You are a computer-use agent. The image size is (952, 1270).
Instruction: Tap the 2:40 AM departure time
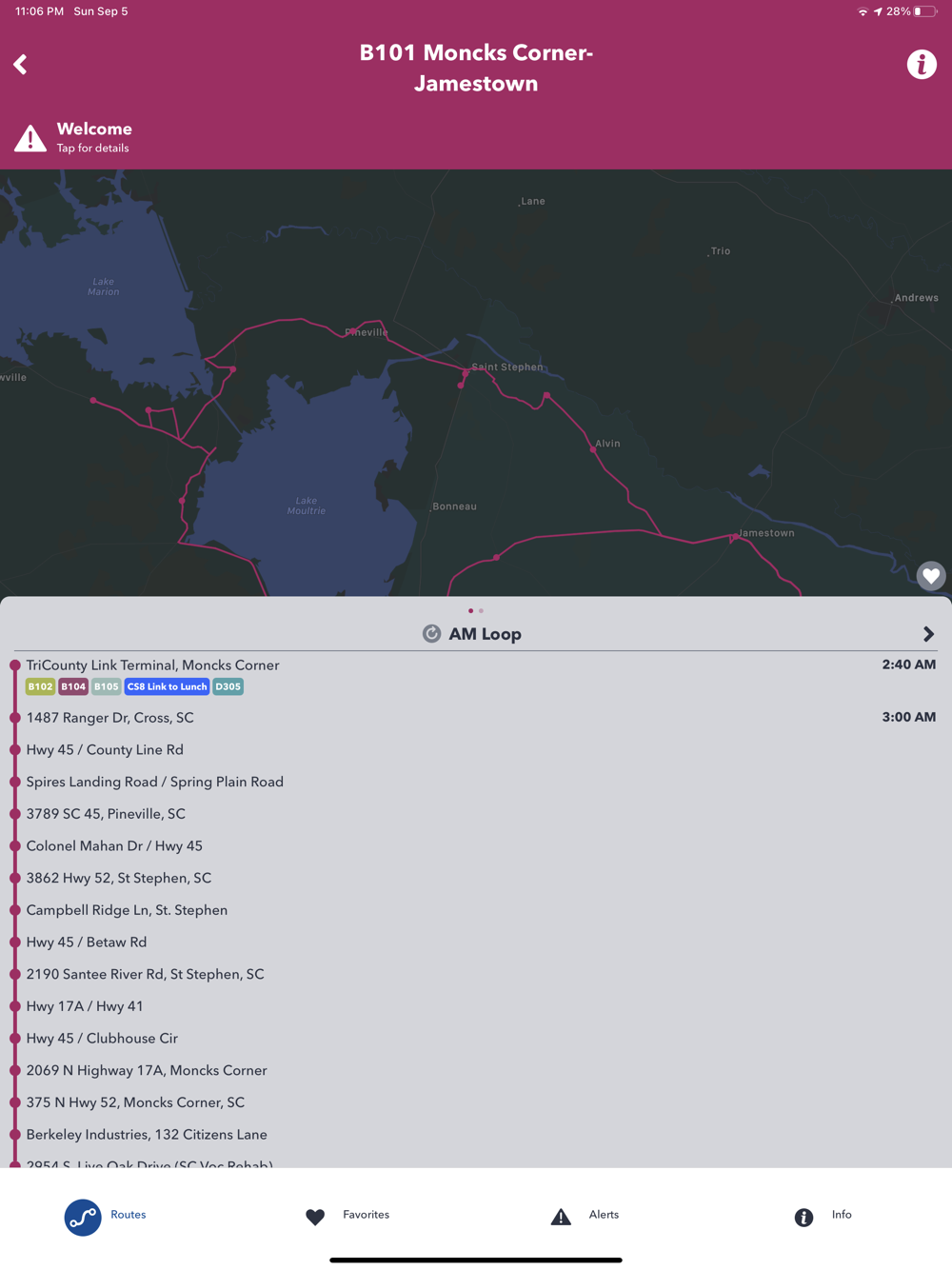click(x=908, y=665)
